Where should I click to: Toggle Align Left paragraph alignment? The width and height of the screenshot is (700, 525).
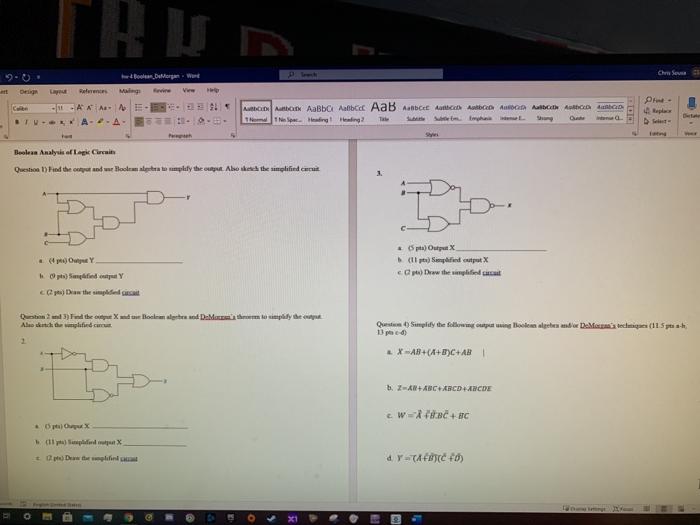pyautogui.click(x=139, y=121)
